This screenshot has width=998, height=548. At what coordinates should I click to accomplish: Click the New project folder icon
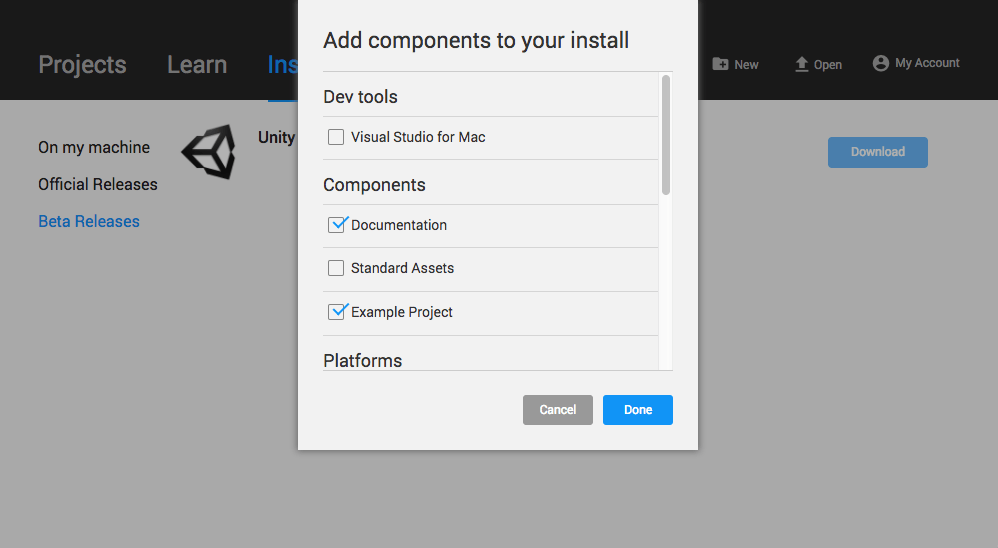pyautogui.click(x=720, y=64)
